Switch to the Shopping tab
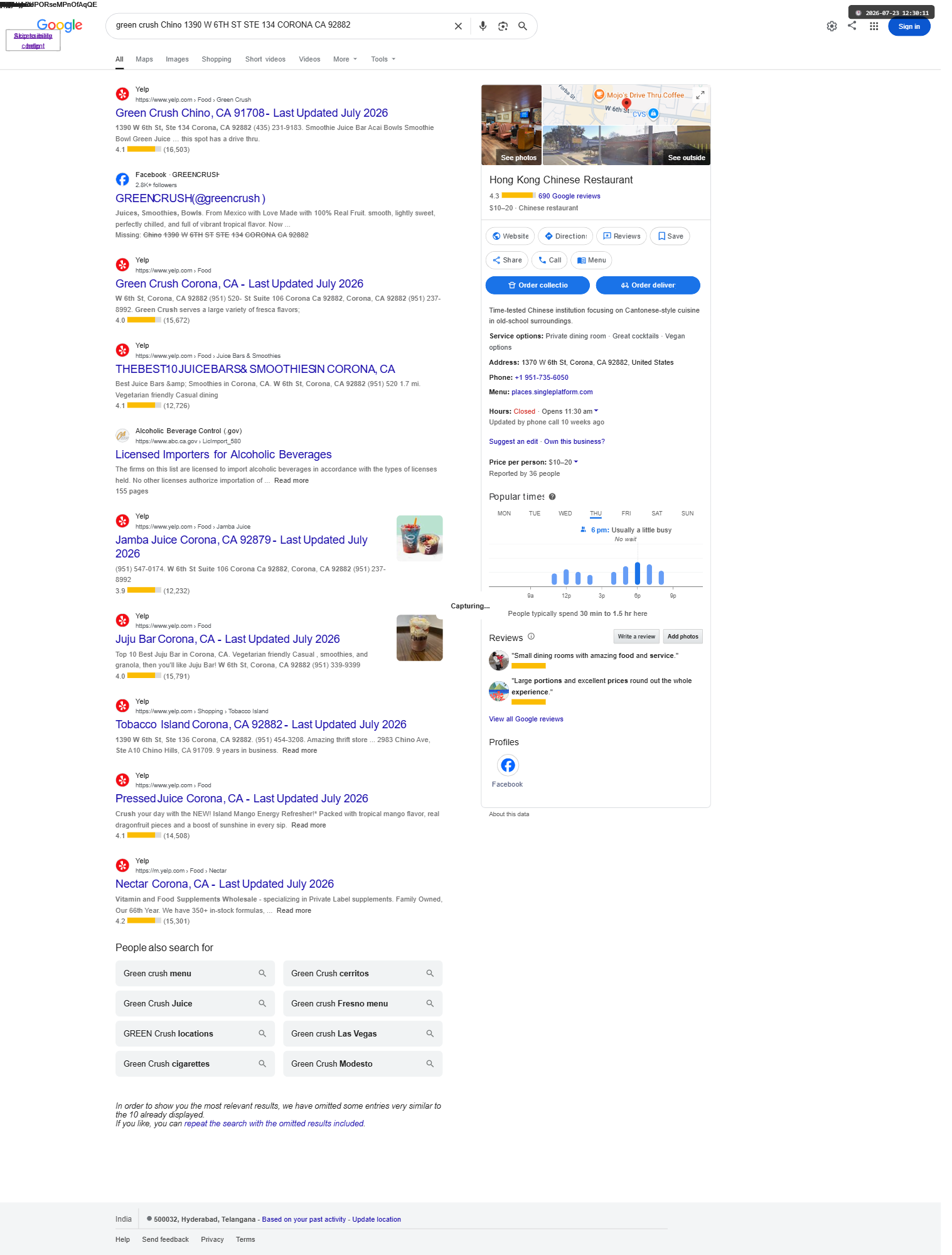The width and height of the screenshot is (952, 1255). (x=217, y=59)
